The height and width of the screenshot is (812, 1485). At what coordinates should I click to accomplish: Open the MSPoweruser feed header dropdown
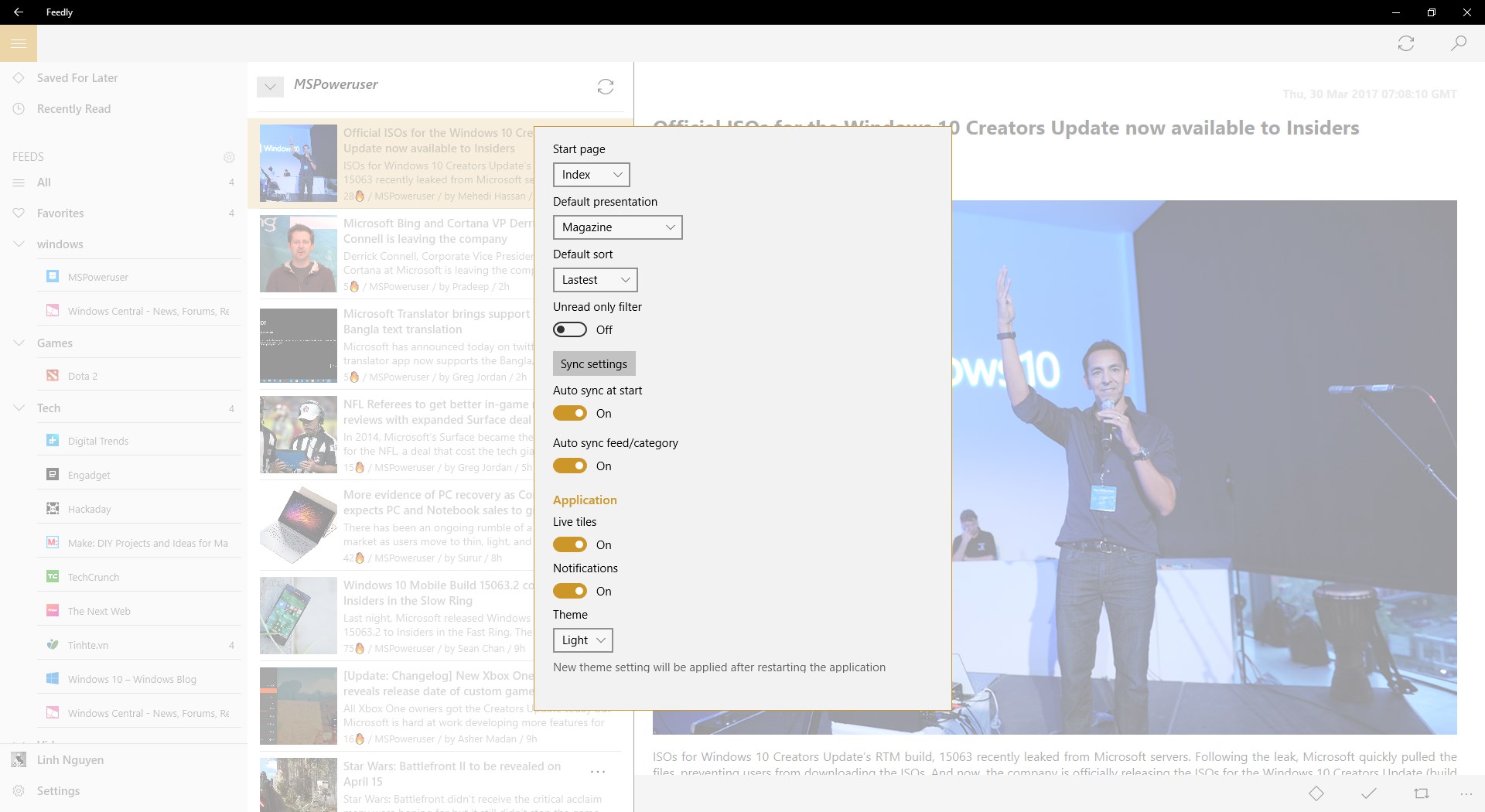(x=270, y=87)
